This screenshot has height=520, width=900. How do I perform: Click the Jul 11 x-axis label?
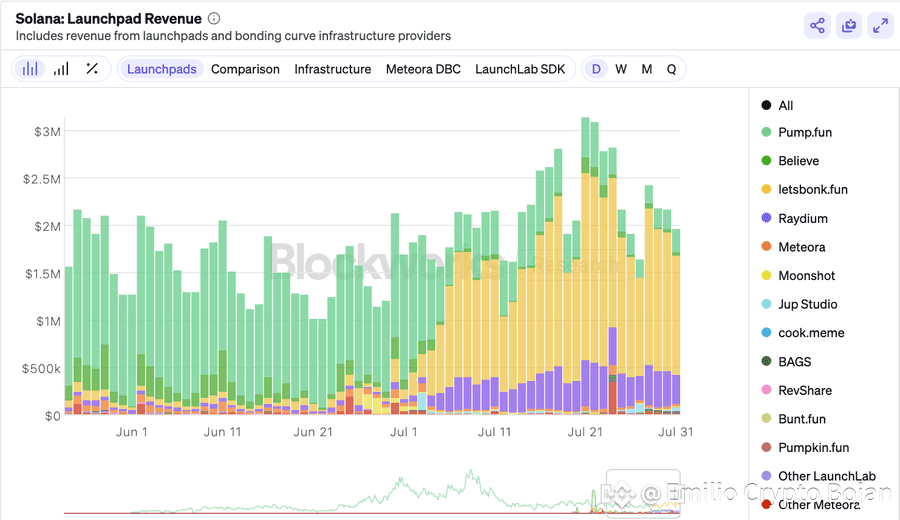[x=494, y=432]
